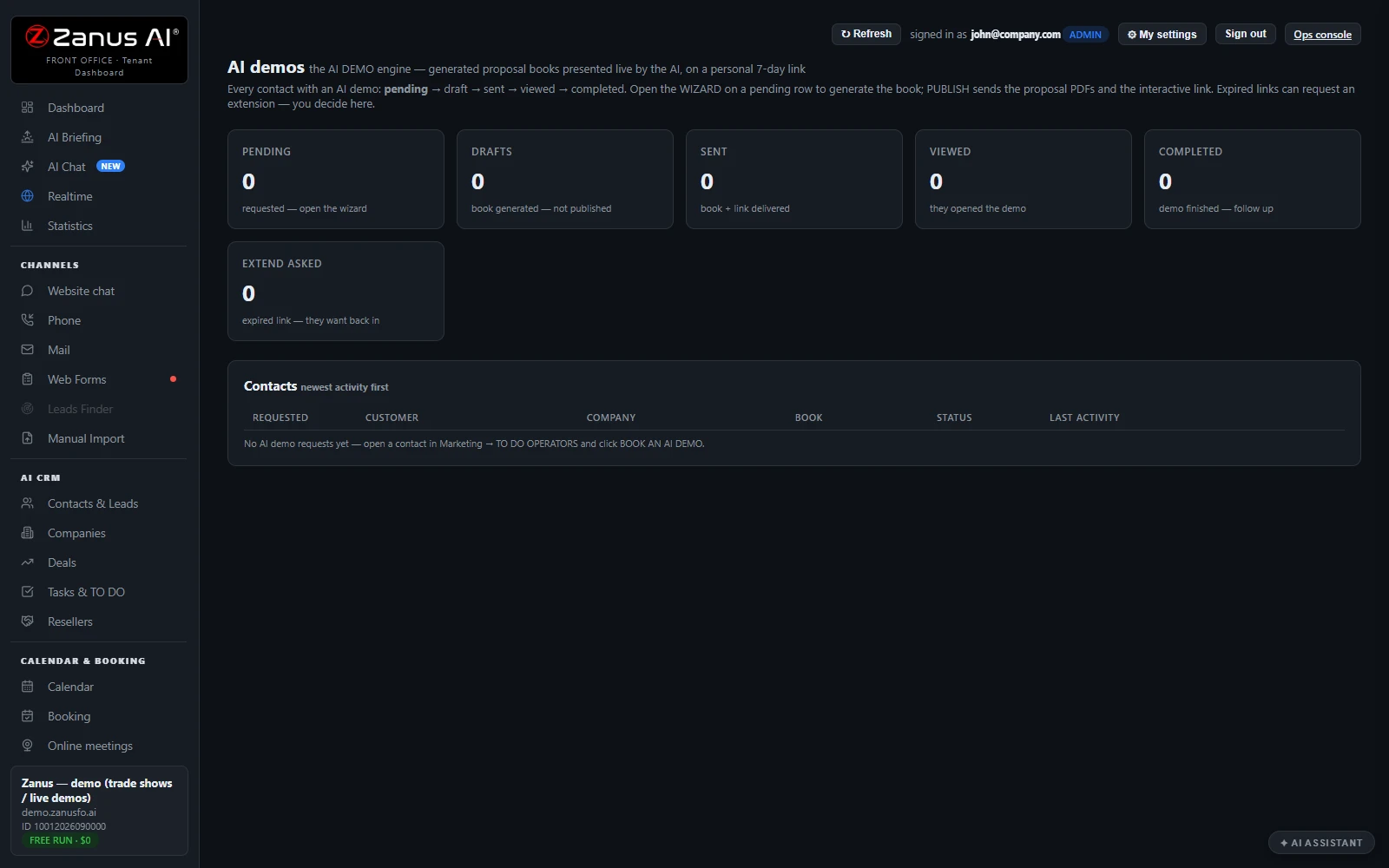Go to Statistics menu label
This screenshot has height=868, width=1389.
point(69,226)
